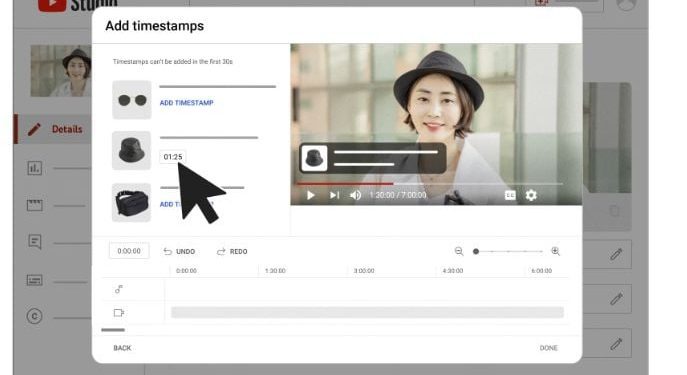Play the video in the preview player
The image size is (687, 375).
pyautogui.click(x=311, y=195)
